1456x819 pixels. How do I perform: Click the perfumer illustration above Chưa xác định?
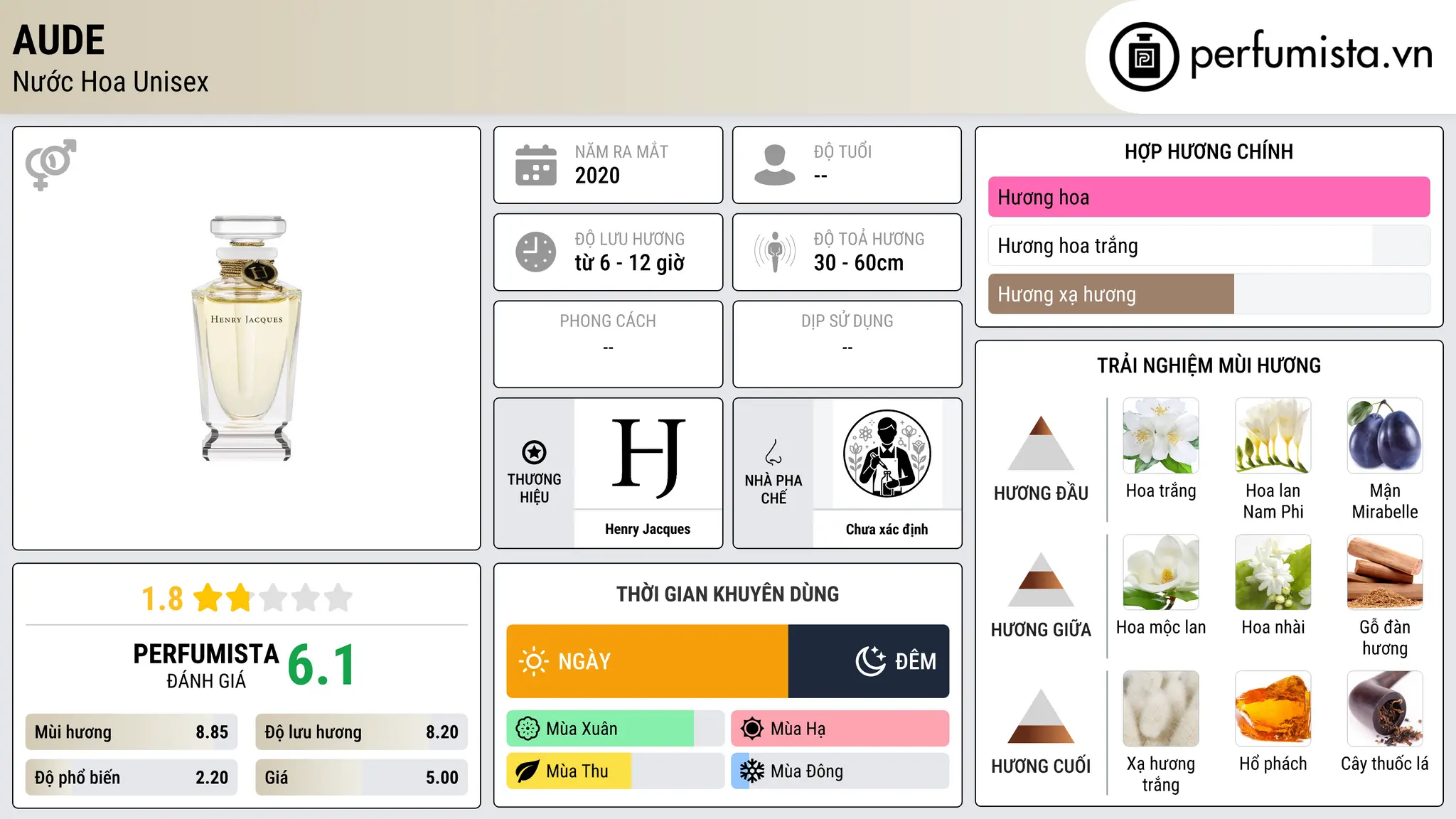click(x=887, y=454)
